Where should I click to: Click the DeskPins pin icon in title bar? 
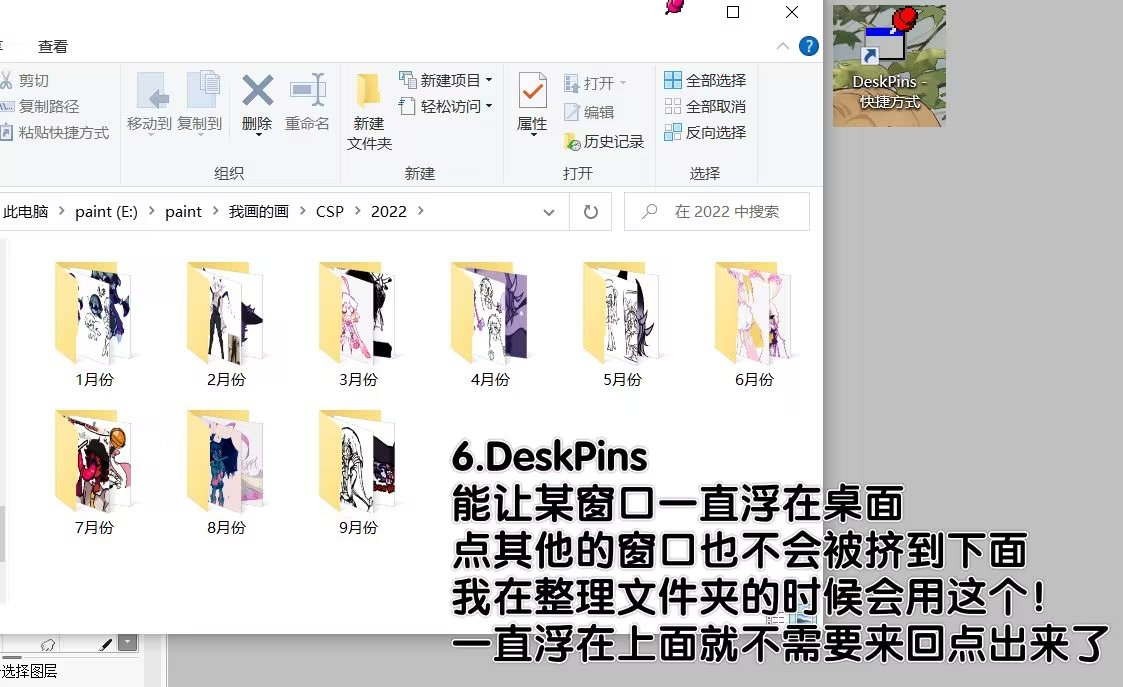coord(675,6)
